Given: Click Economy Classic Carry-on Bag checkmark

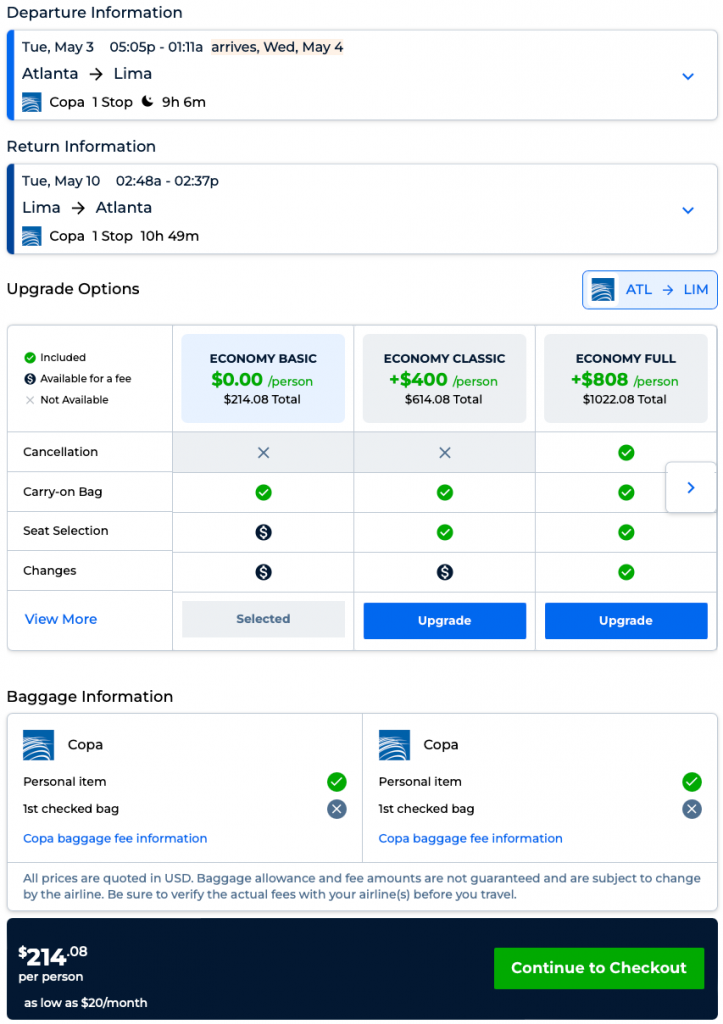Looking at the screenshot, I should 445,492.
